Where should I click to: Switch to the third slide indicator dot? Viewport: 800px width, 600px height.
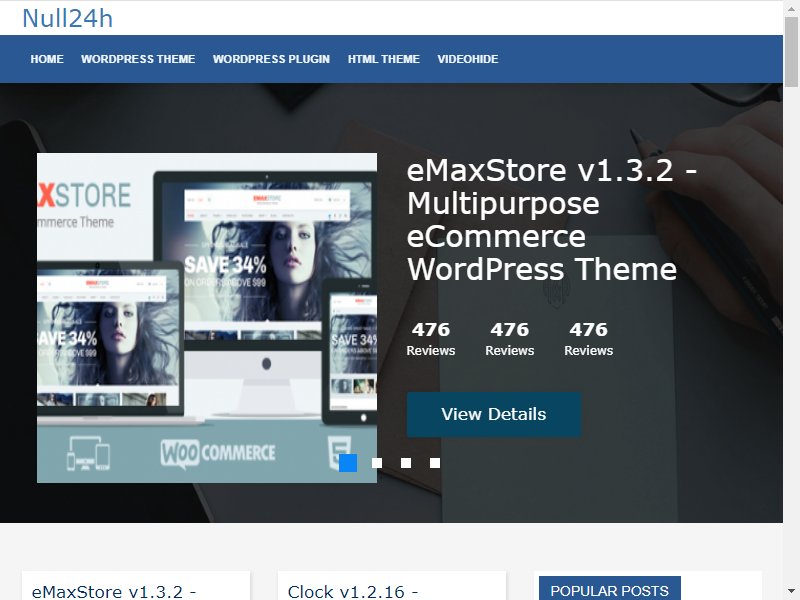pyautogui.click(x=406, y=463)
